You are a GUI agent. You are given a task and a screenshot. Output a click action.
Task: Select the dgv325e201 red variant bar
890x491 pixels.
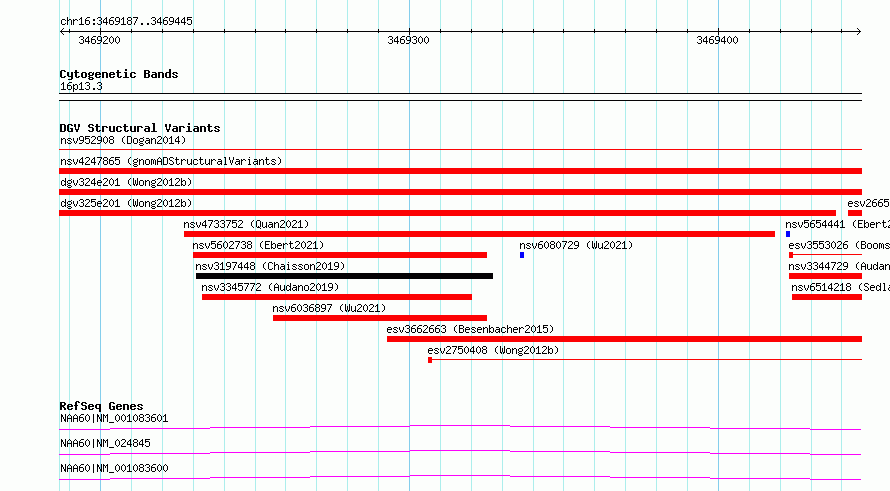(447, 213)
